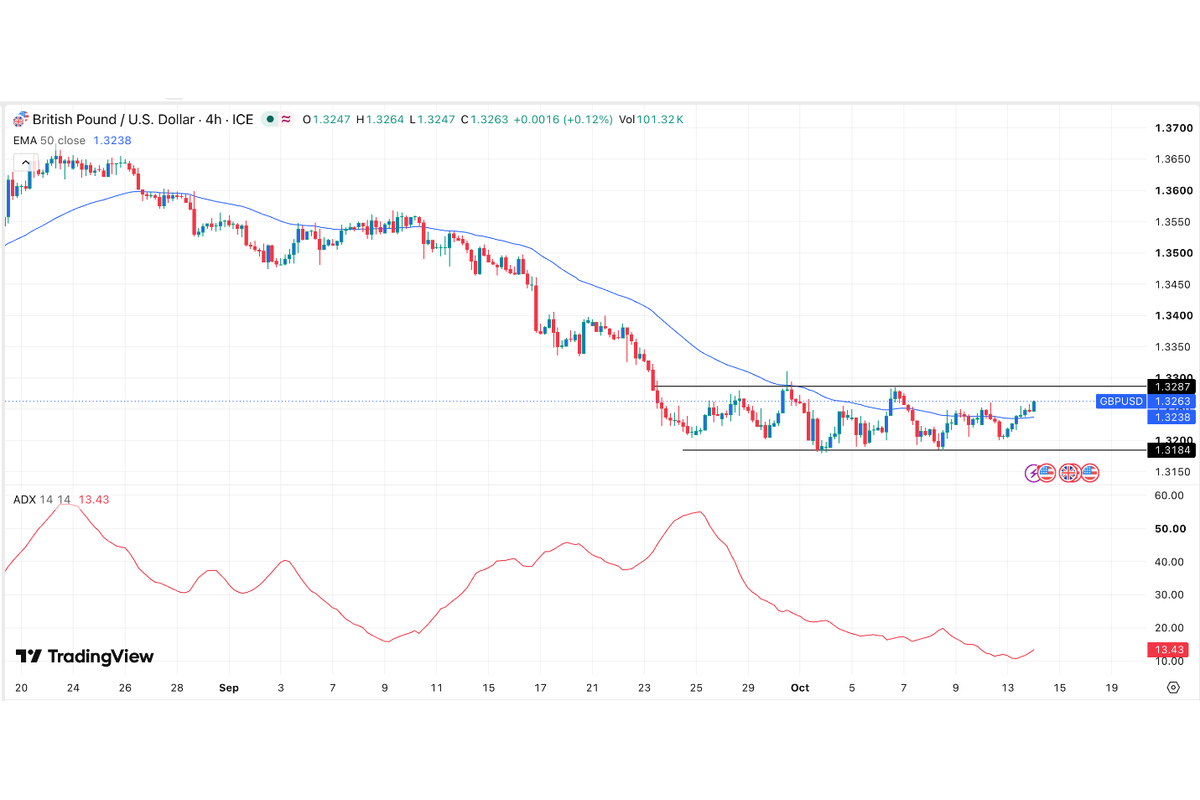Open the UK flag economic event marker
Viewport: 1200px width, 800px height.
[1068, 472]
